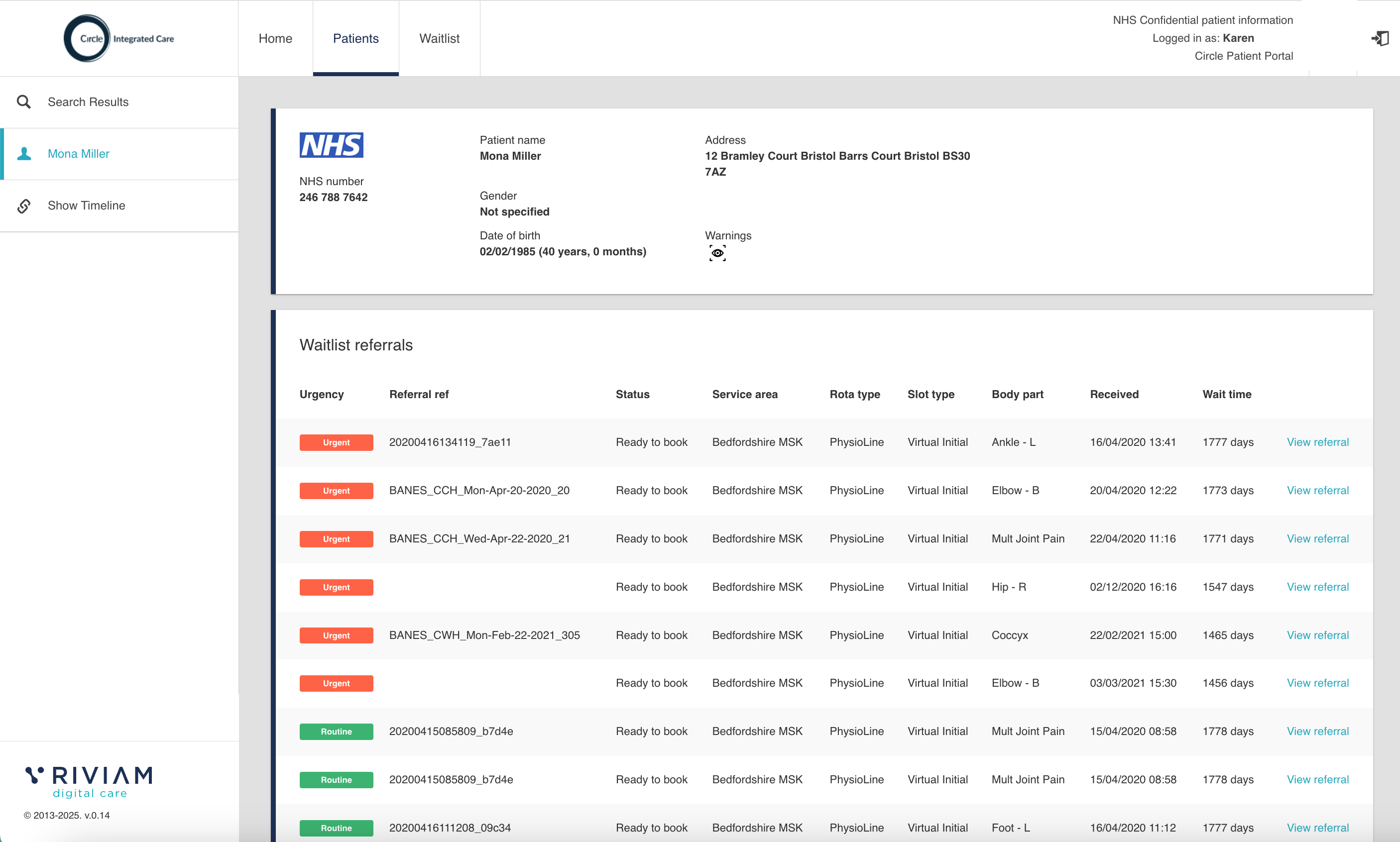
Task: Click the person icon beside Mona Miller
Action: tap(24, 154)
